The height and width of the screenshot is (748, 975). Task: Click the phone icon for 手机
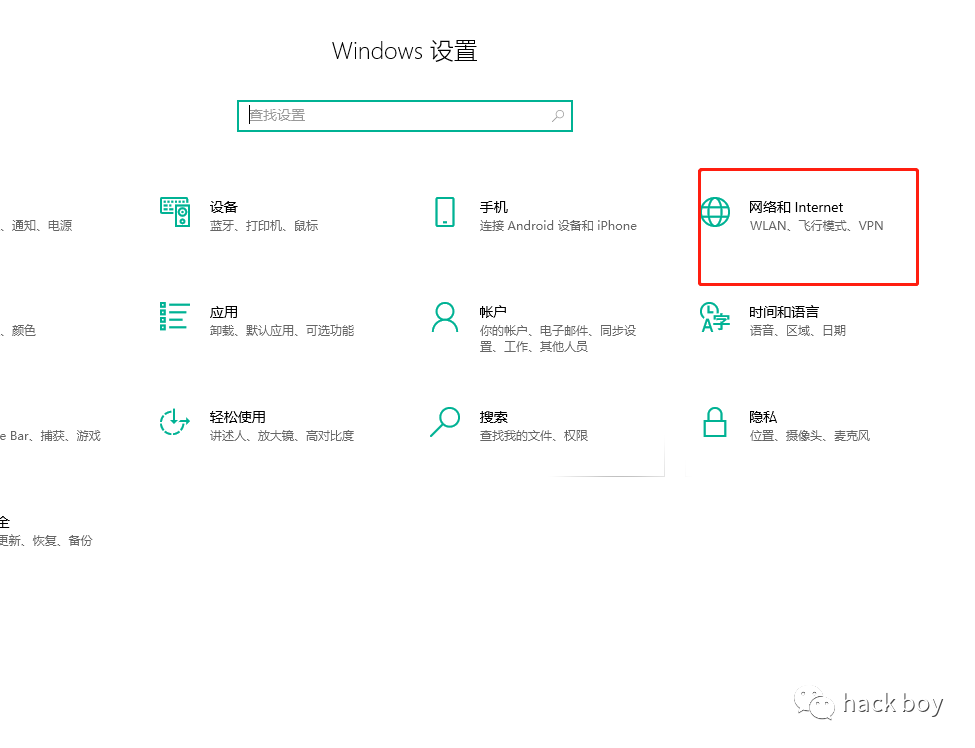pos(445,212)
